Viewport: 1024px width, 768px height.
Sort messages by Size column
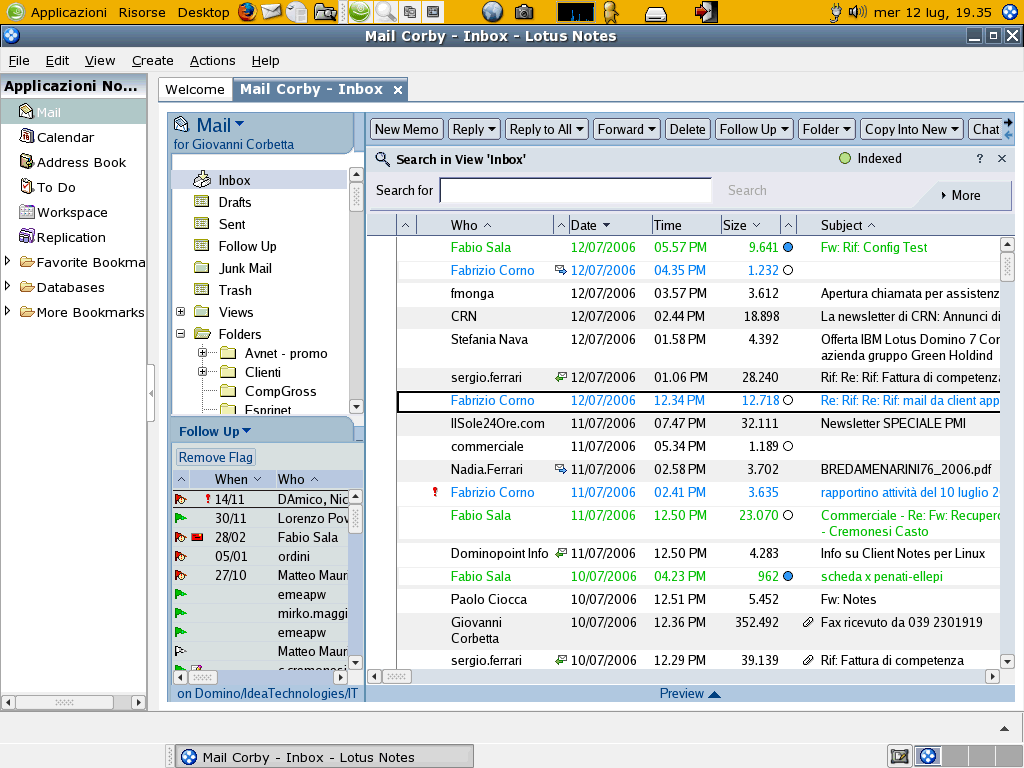coord(741,225)
